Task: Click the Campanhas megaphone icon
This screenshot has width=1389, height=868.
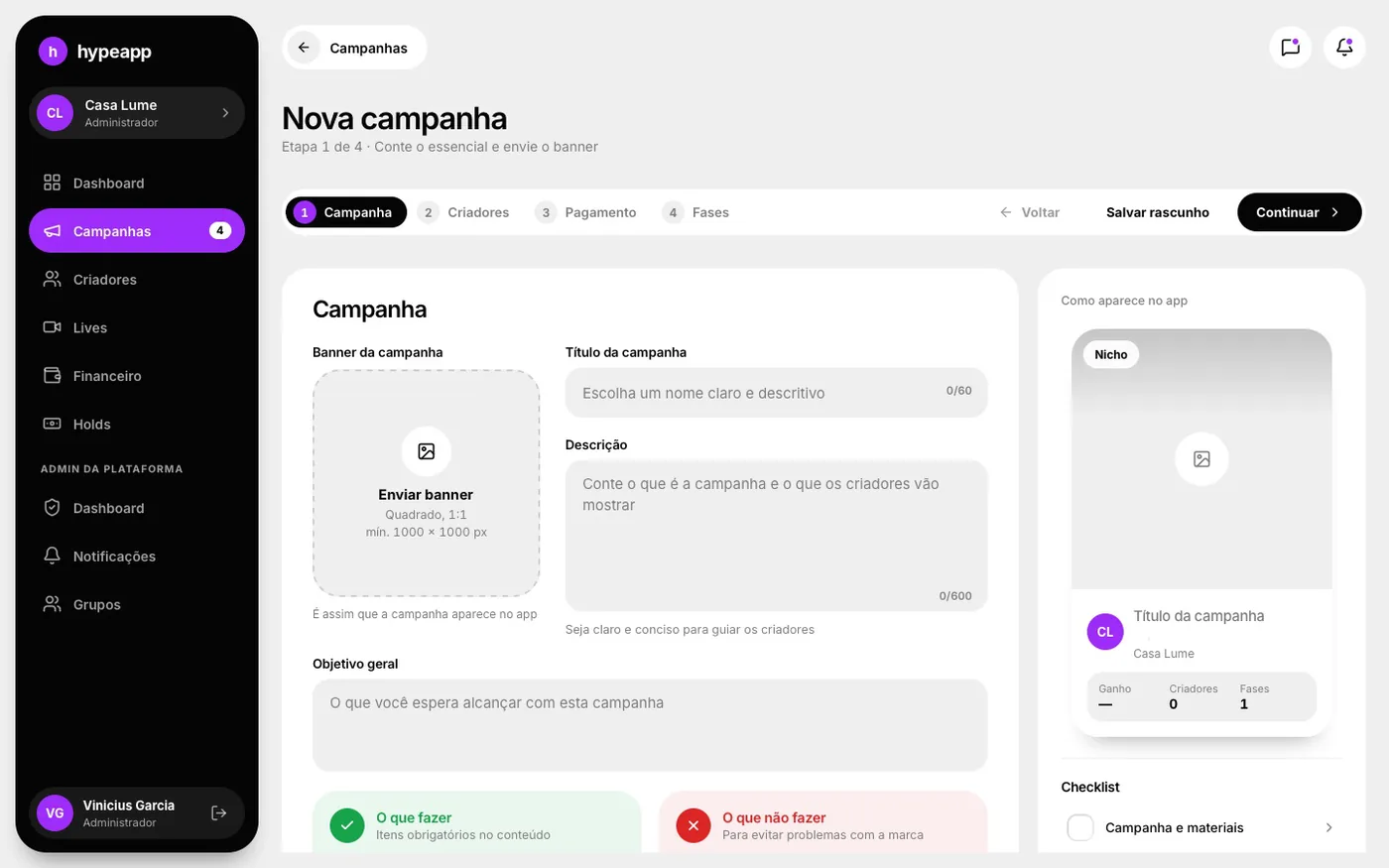Action: tap(53, 231)
